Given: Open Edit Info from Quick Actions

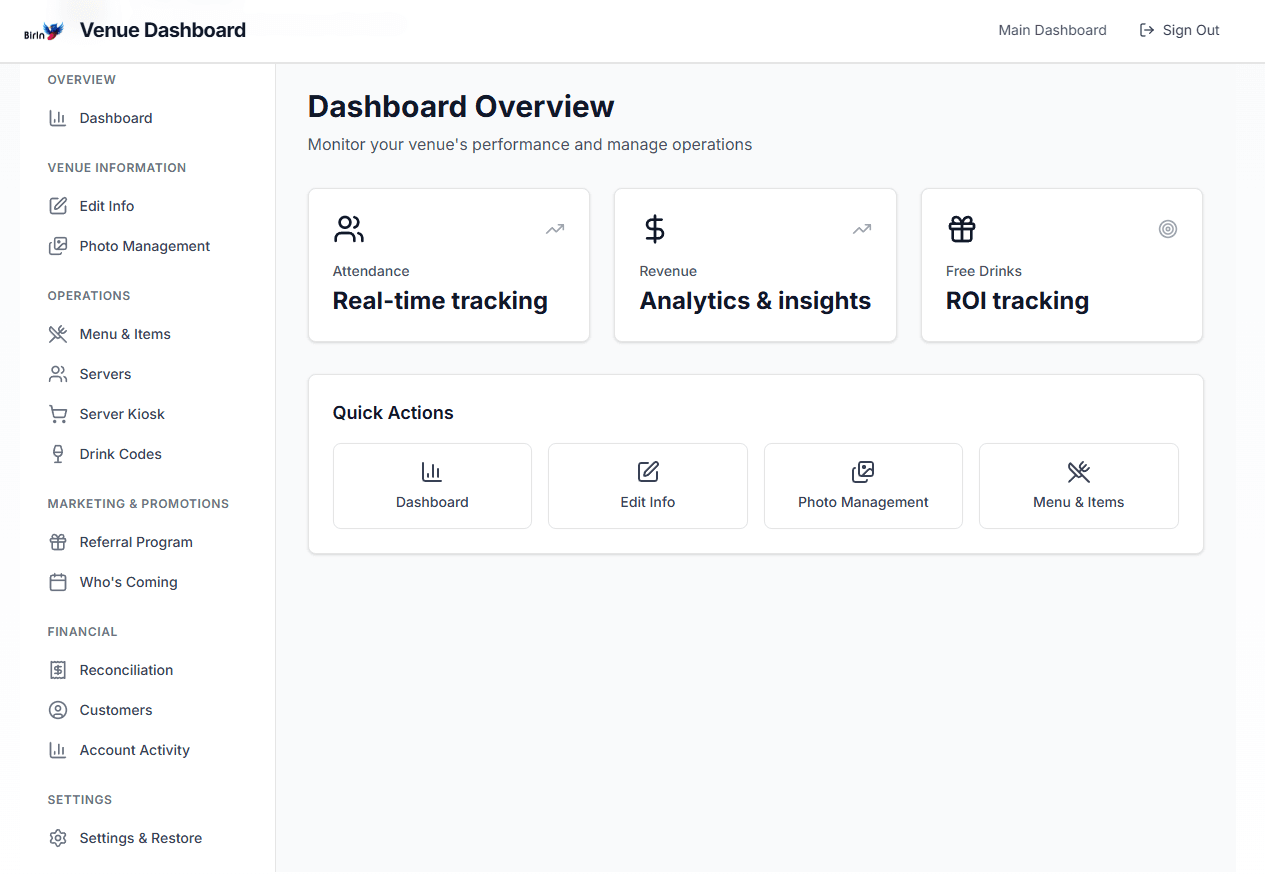Looking at the screenshot, I should (x=647, y=486).
